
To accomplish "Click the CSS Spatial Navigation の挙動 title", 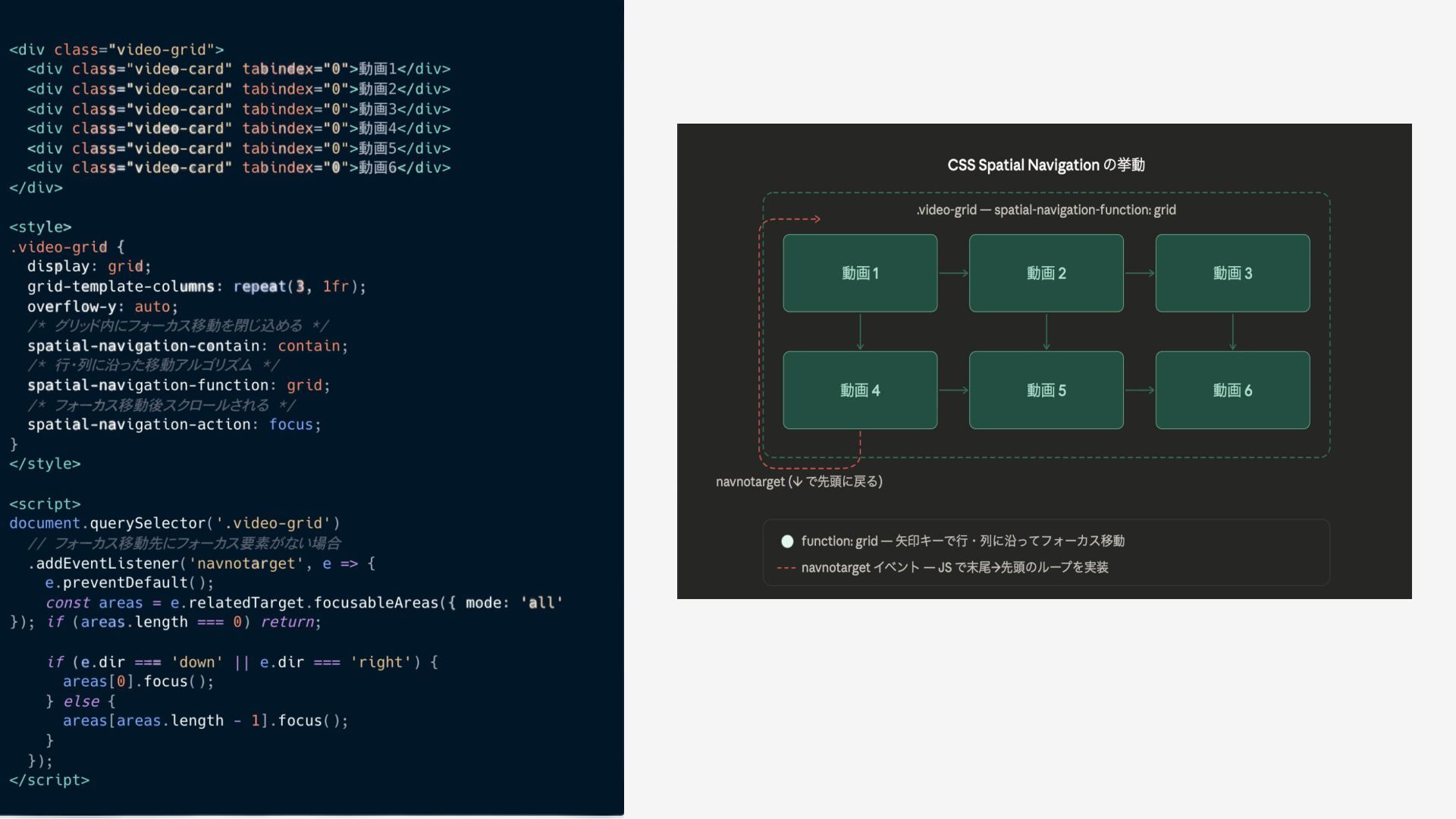I will coord(1046,165).
